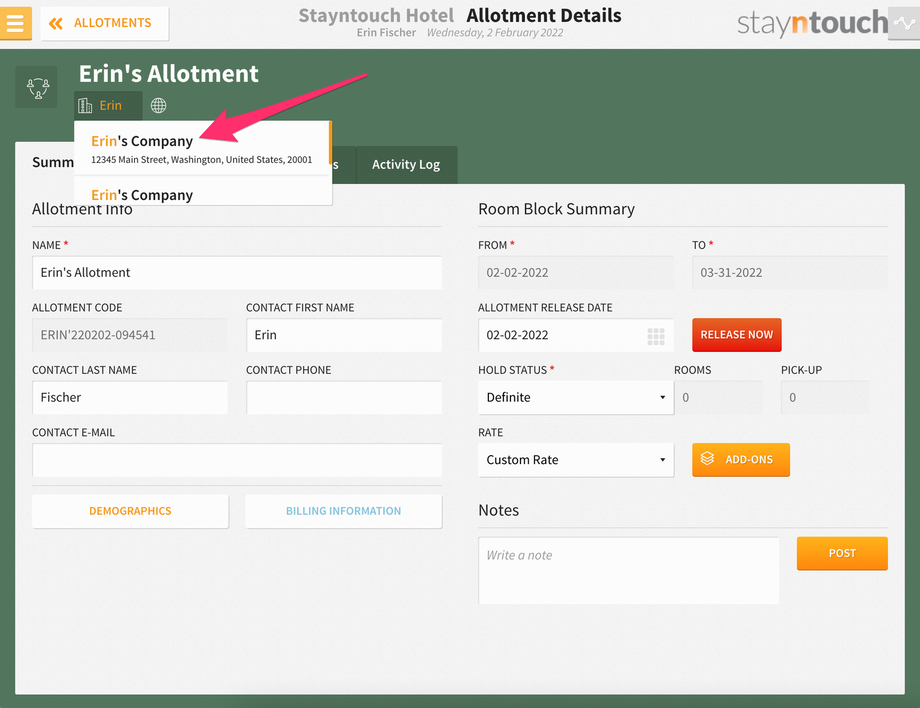Screen dimensions: 920x708
Task: Open the release date calendar picker icon
Action: coord(656,336)
